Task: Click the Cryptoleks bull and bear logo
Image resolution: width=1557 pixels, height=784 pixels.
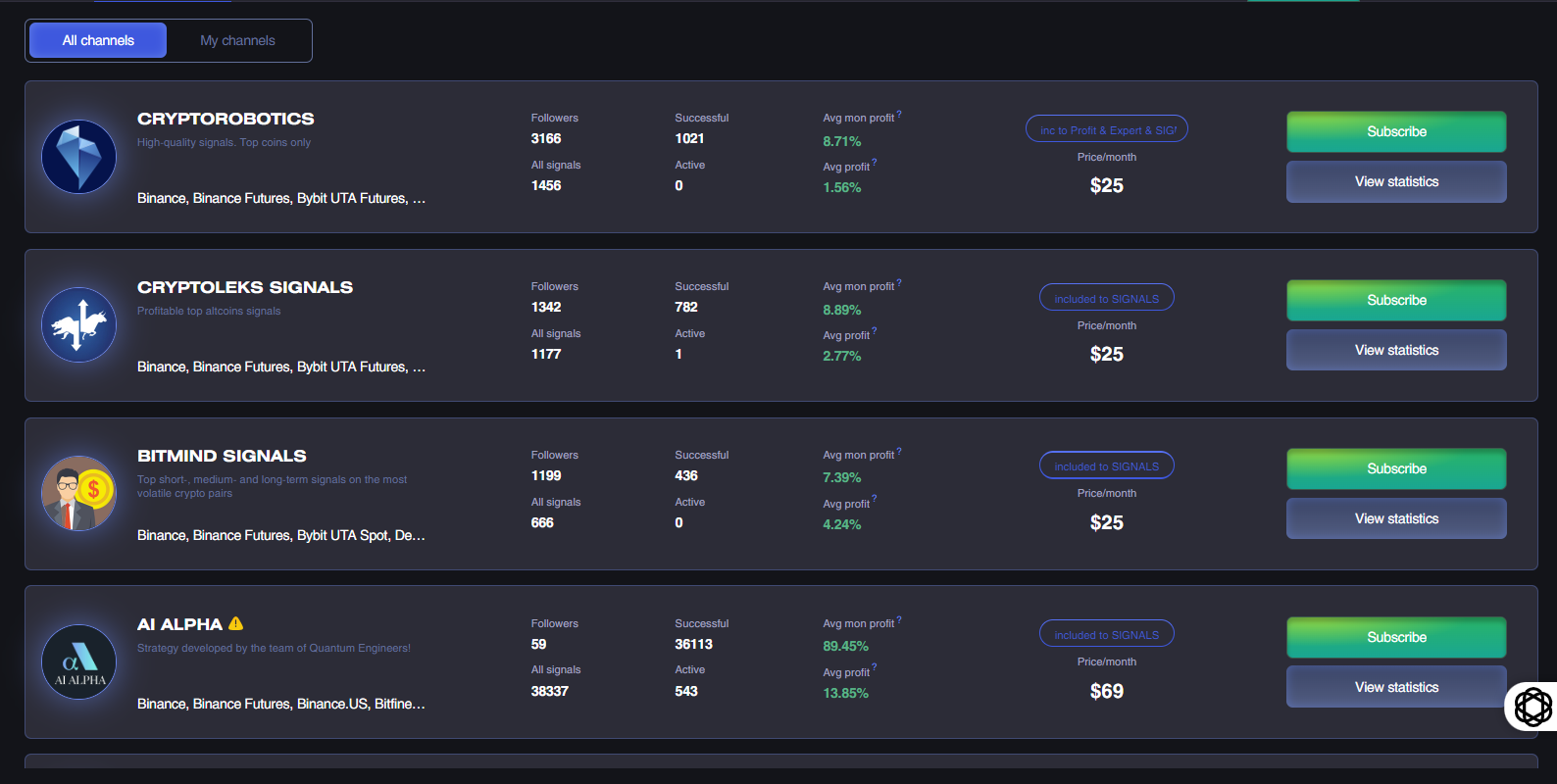Action: point(78,324)
